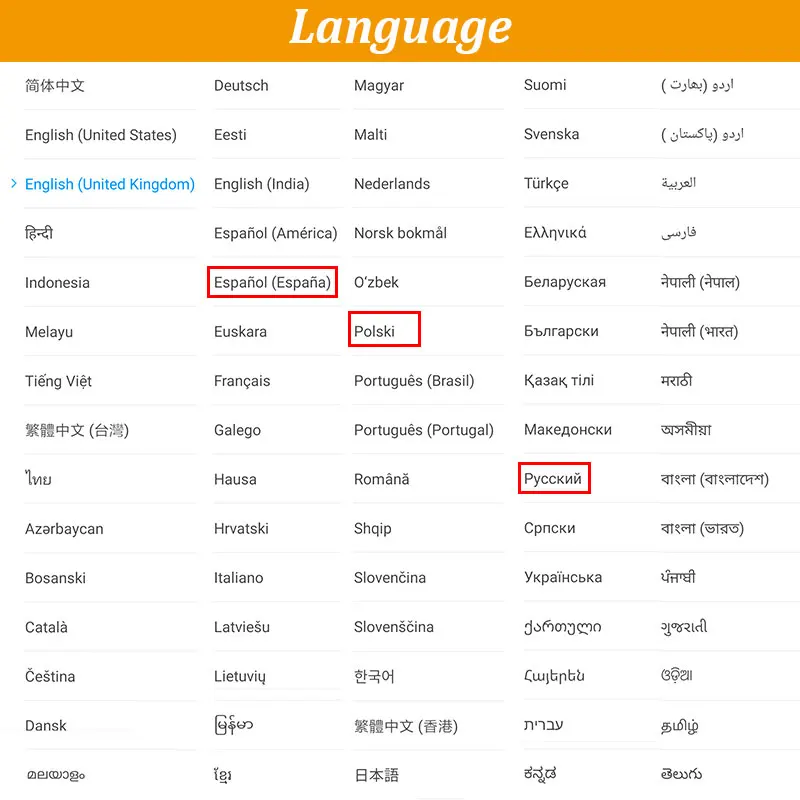
Task: Choose Indonesia as the language
Action: tap(57, 283)
